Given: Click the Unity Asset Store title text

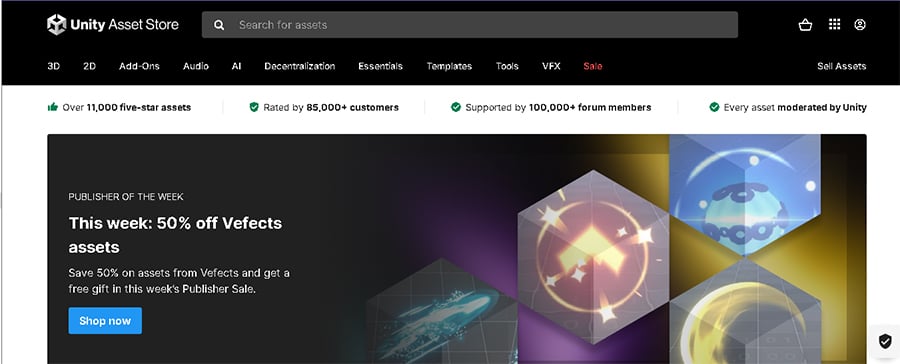Looking at the screenshot, I should (x=125, y=25).
